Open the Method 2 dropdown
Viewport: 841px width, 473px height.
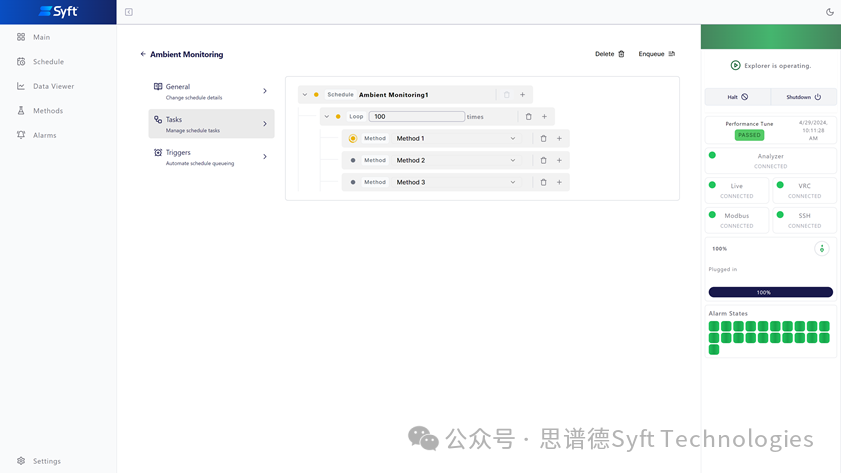[456, 160]
